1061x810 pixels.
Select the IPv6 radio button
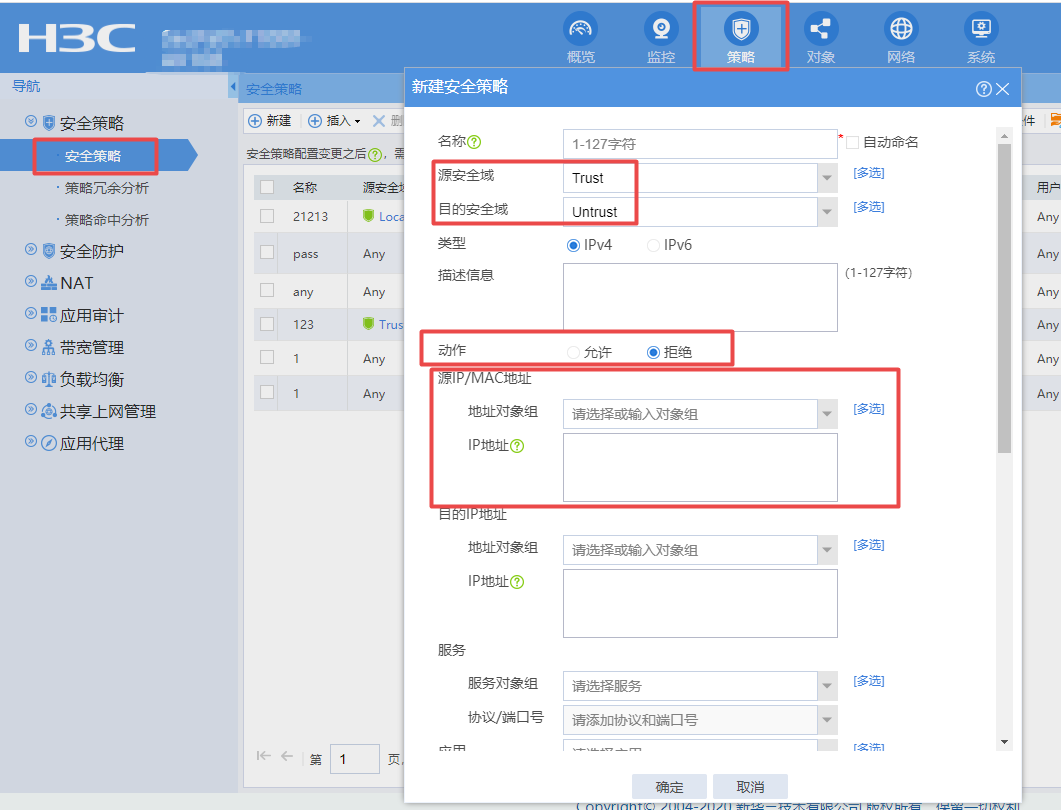(653, 246)
